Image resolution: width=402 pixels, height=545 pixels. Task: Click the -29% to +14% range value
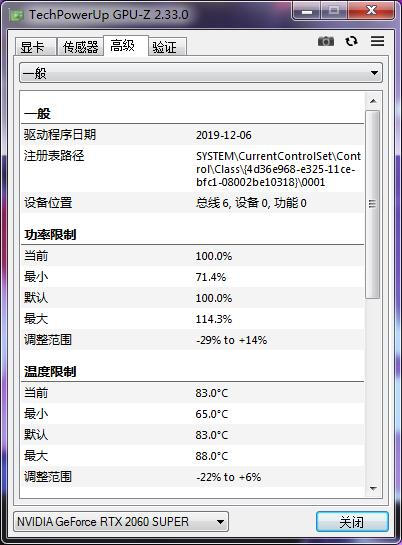click(231, 340)
